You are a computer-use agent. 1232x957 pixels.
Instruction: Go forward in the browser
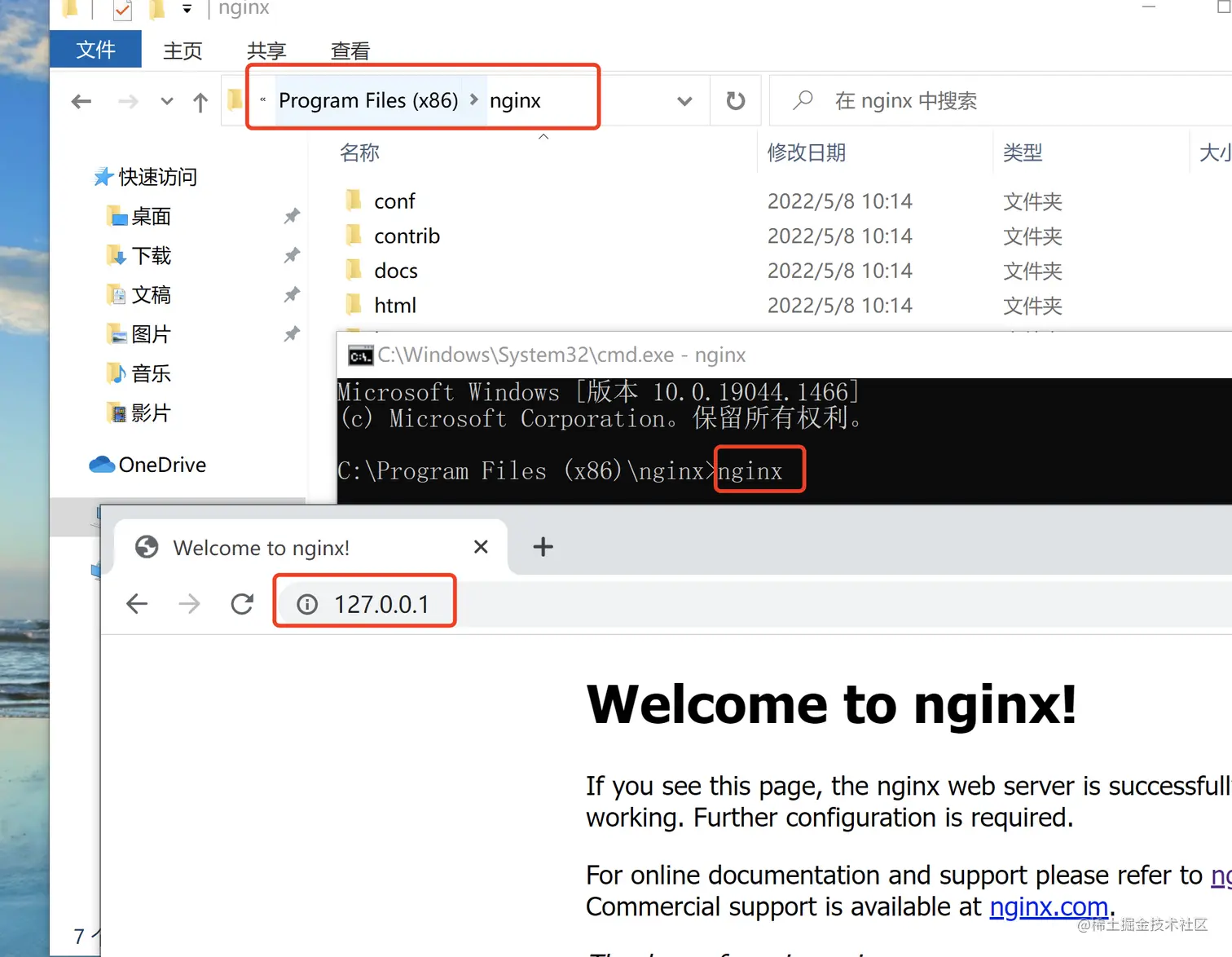tap(189, 604)
